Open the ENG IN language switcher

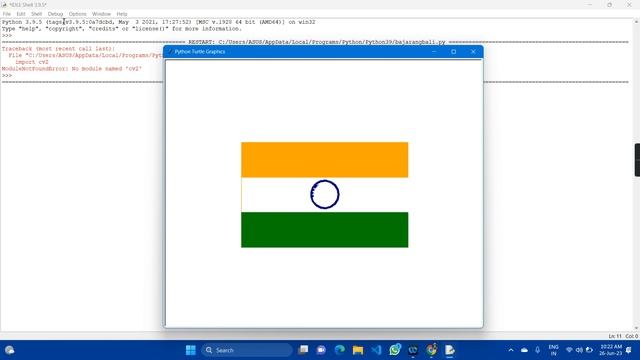[553, 350]
